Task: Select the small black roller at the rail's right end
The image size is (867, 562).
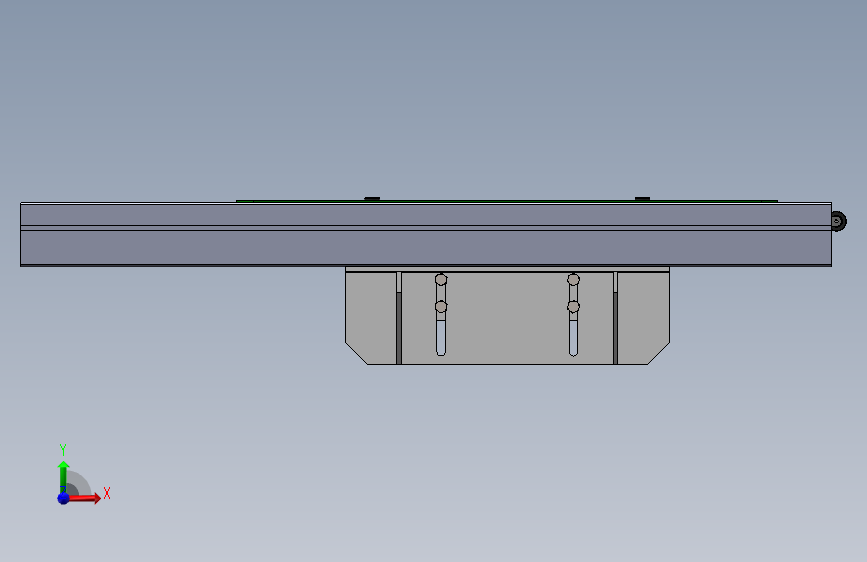Action: coord(838,221)
